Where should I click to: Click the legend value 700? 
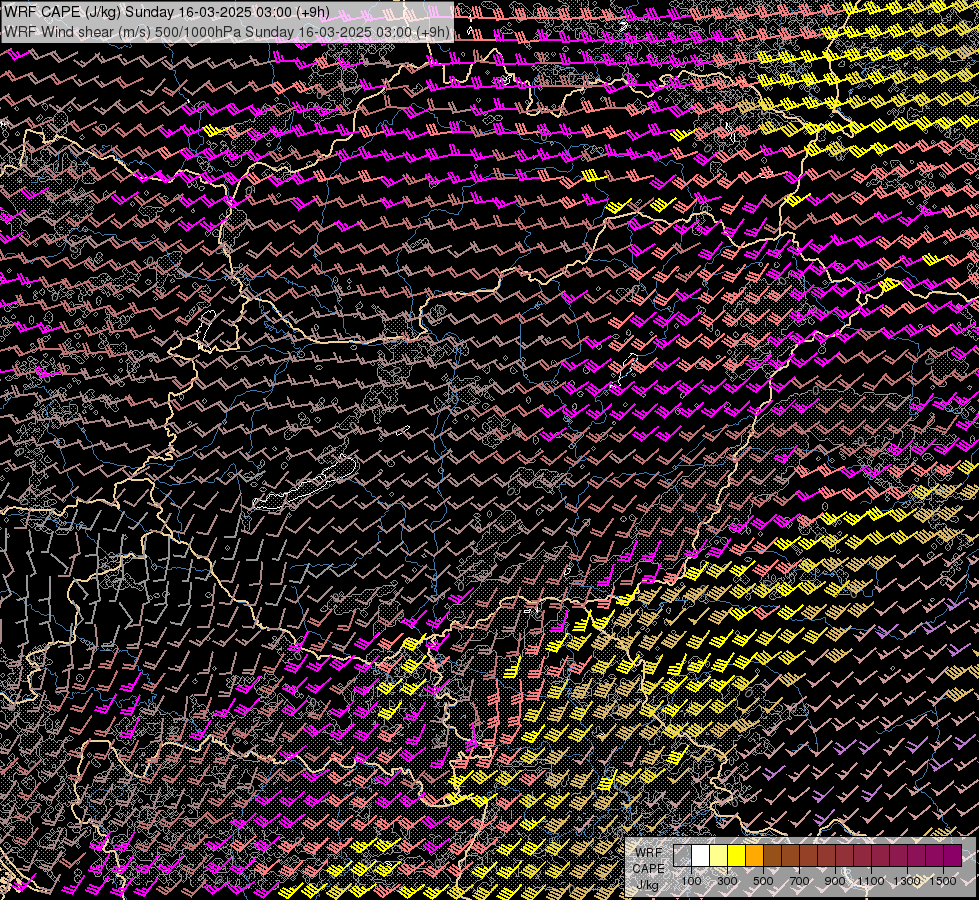799,881
